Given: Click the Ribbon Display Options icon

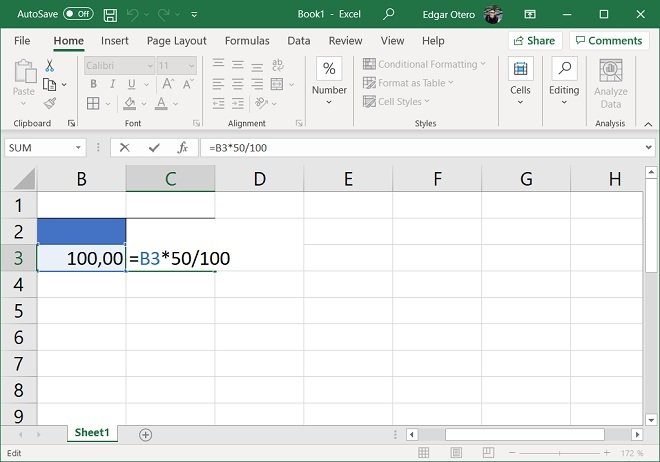Looking at the screenshot, I should (530, 14).
